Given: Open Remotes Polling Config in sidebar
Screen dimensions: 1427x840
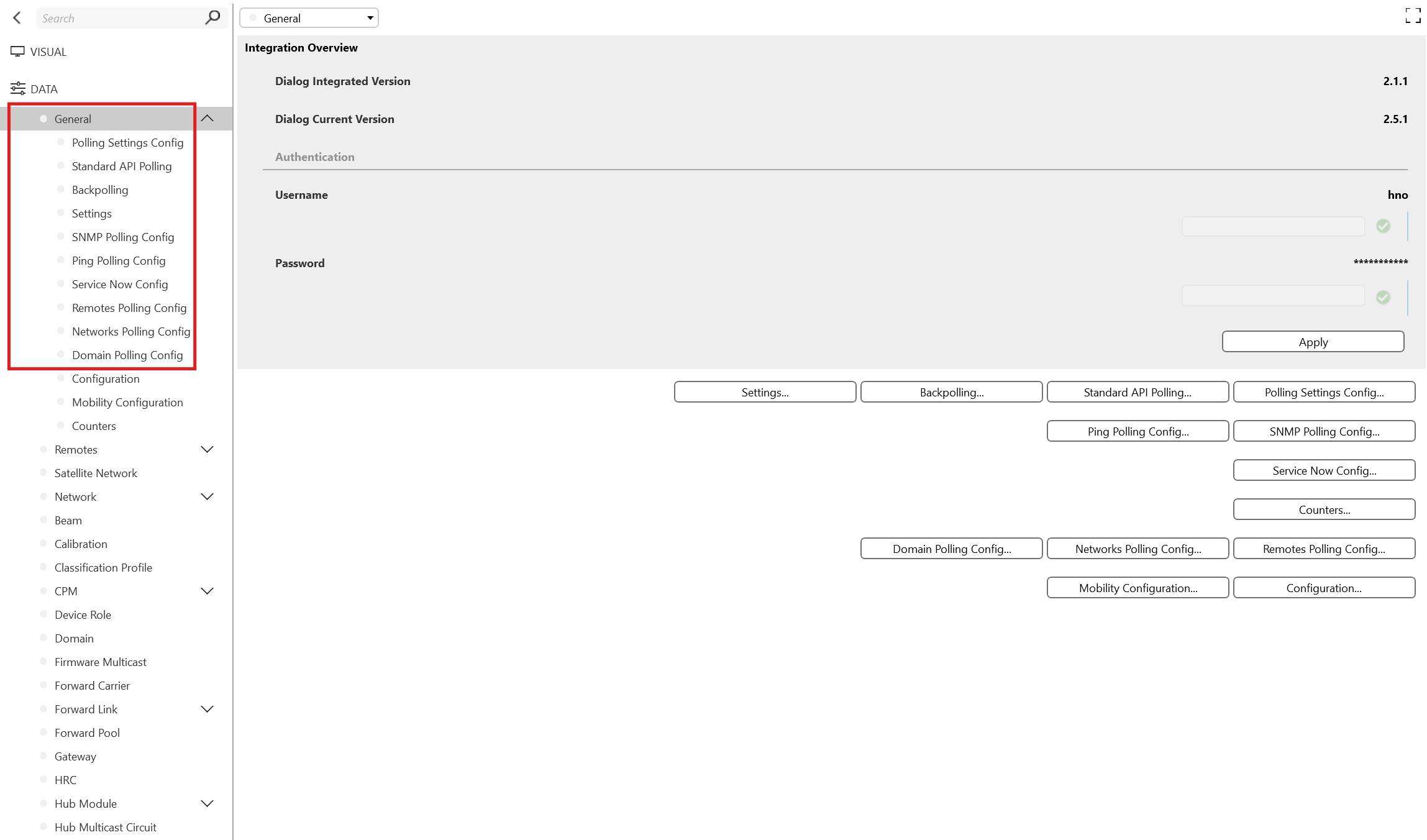Looking at the screenshot, I should pos(129,308).
